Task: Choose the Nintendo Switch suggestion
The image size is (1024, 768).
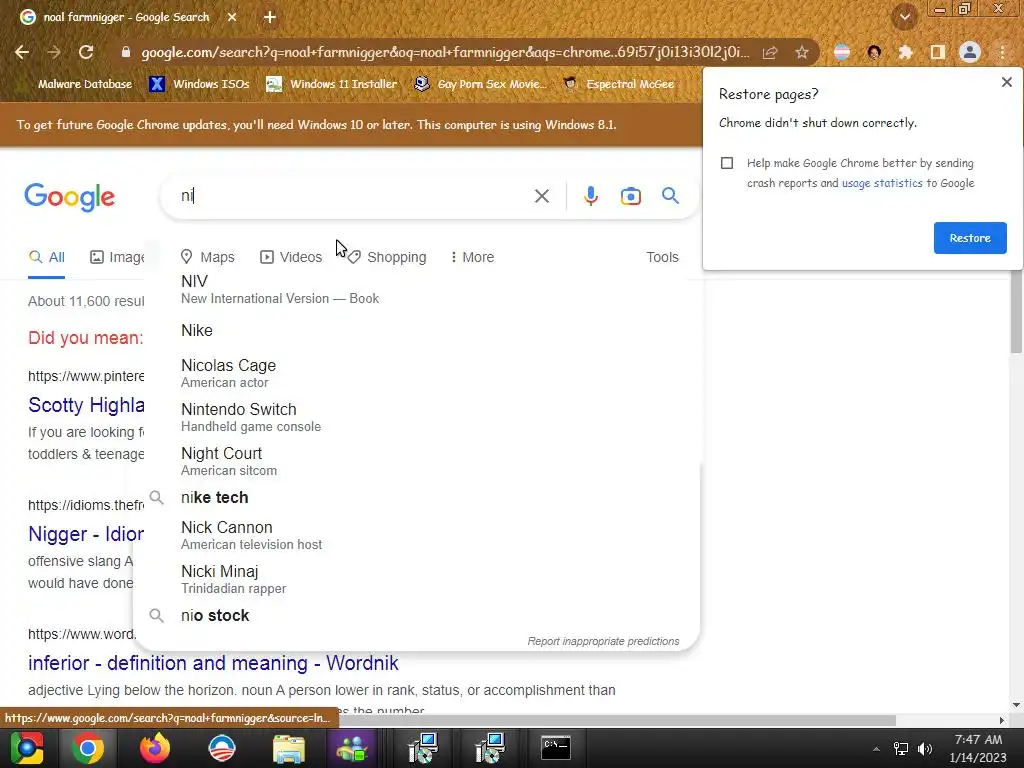Action: (x=417, y=417)
